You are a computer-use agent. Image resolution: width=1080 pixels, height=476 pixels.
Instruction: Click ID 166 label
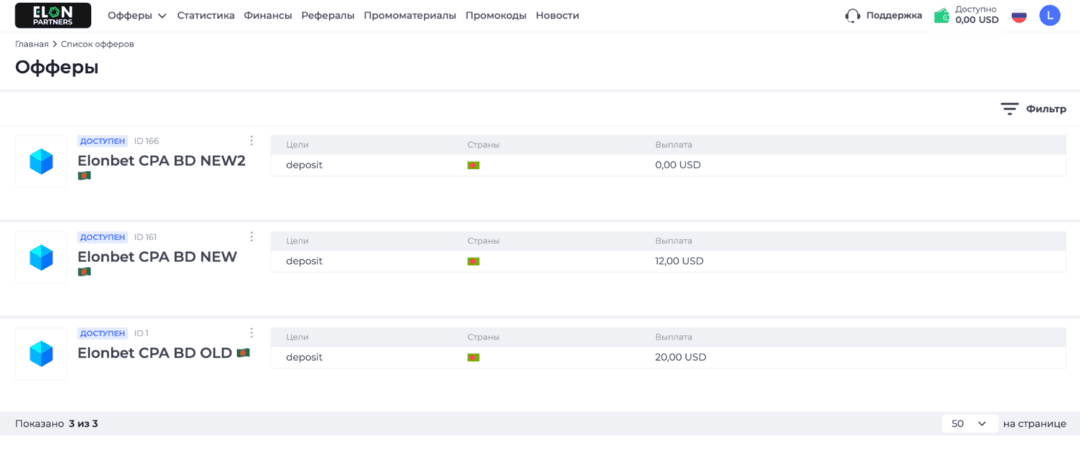(146, 141)
